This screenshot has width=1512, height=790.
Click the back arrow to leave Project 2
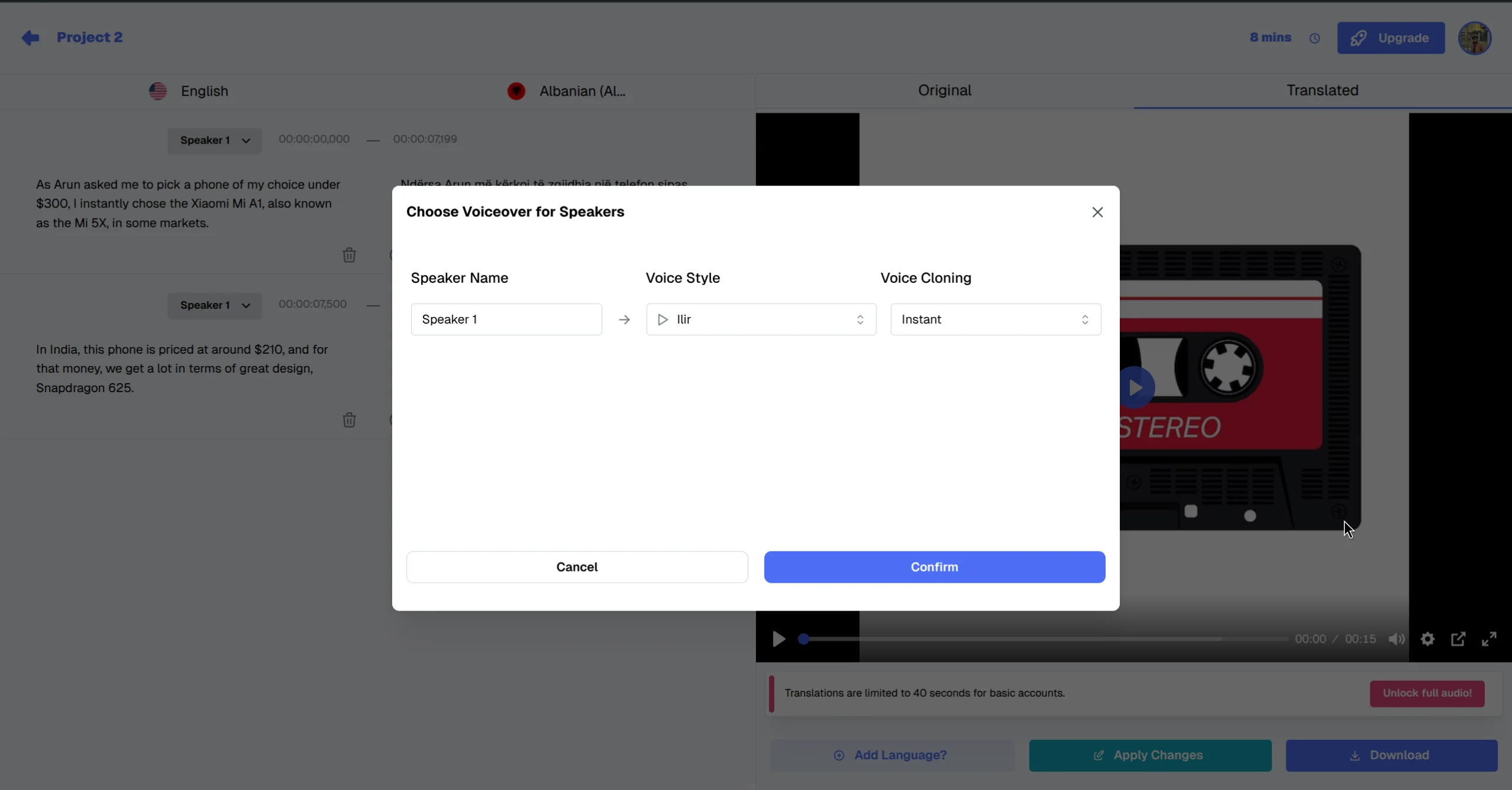pos(31,37)
